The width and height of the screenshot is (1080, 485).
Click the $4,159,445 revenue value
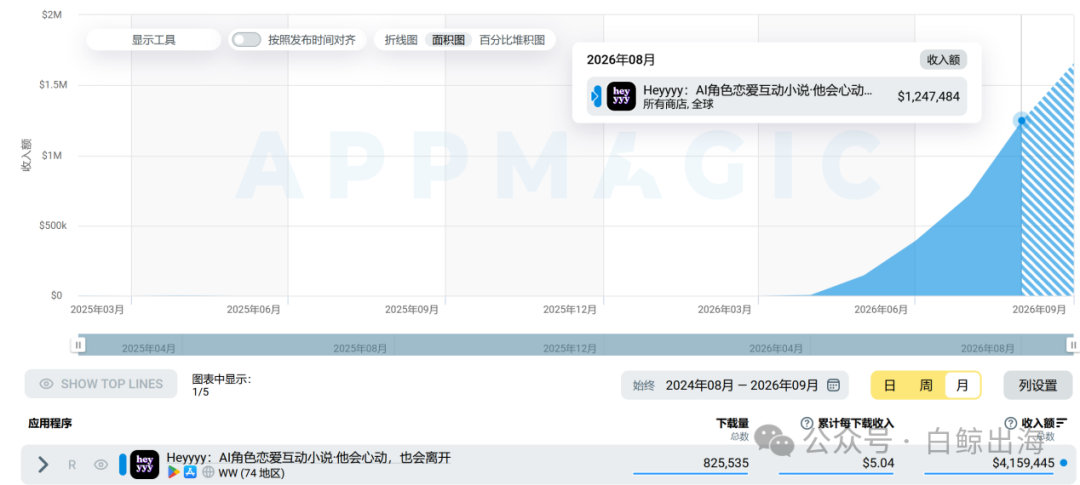tap(1023, 463)
